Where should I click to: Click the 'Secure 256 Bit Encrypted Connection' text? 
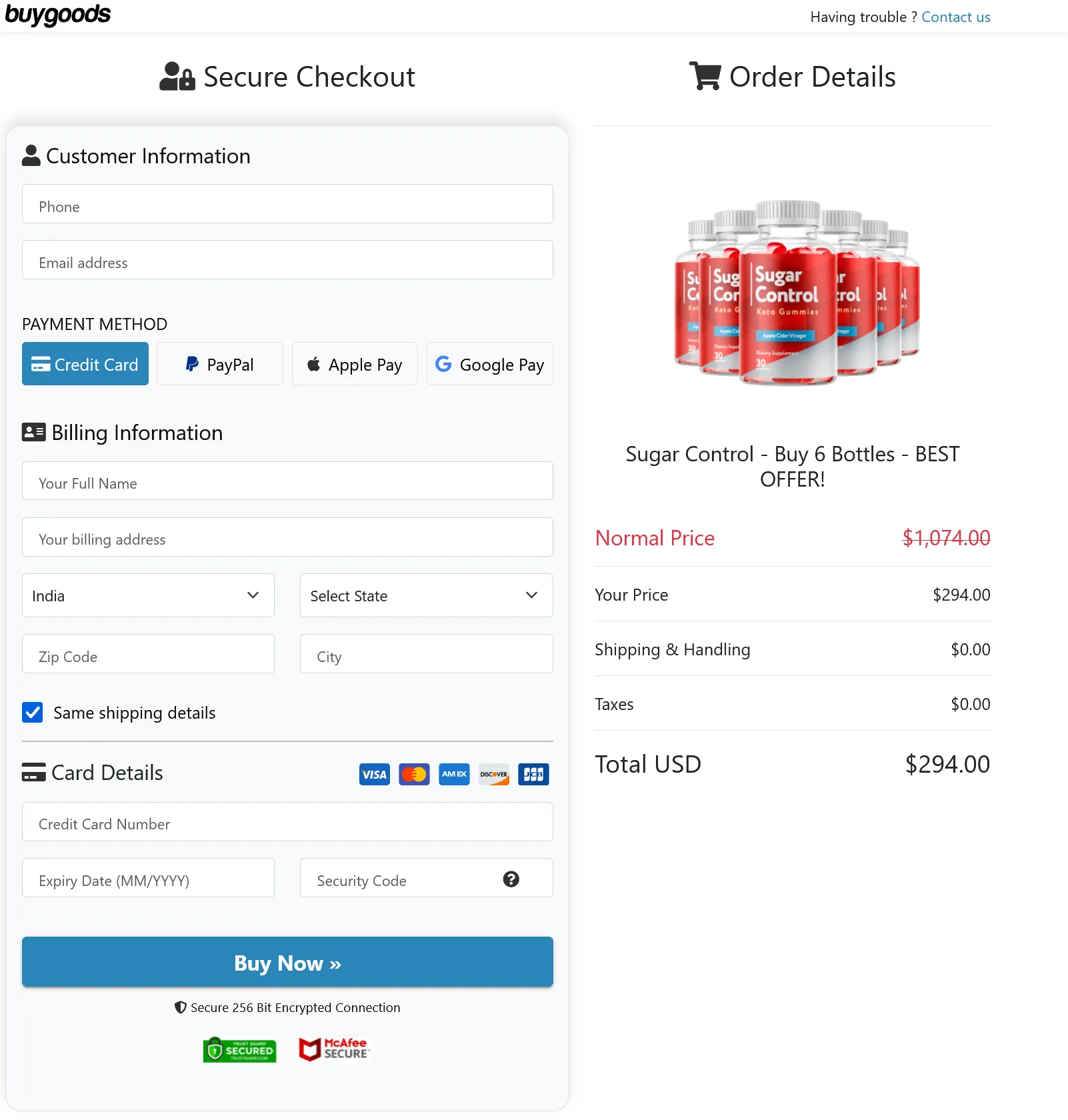click(295, 1007)
